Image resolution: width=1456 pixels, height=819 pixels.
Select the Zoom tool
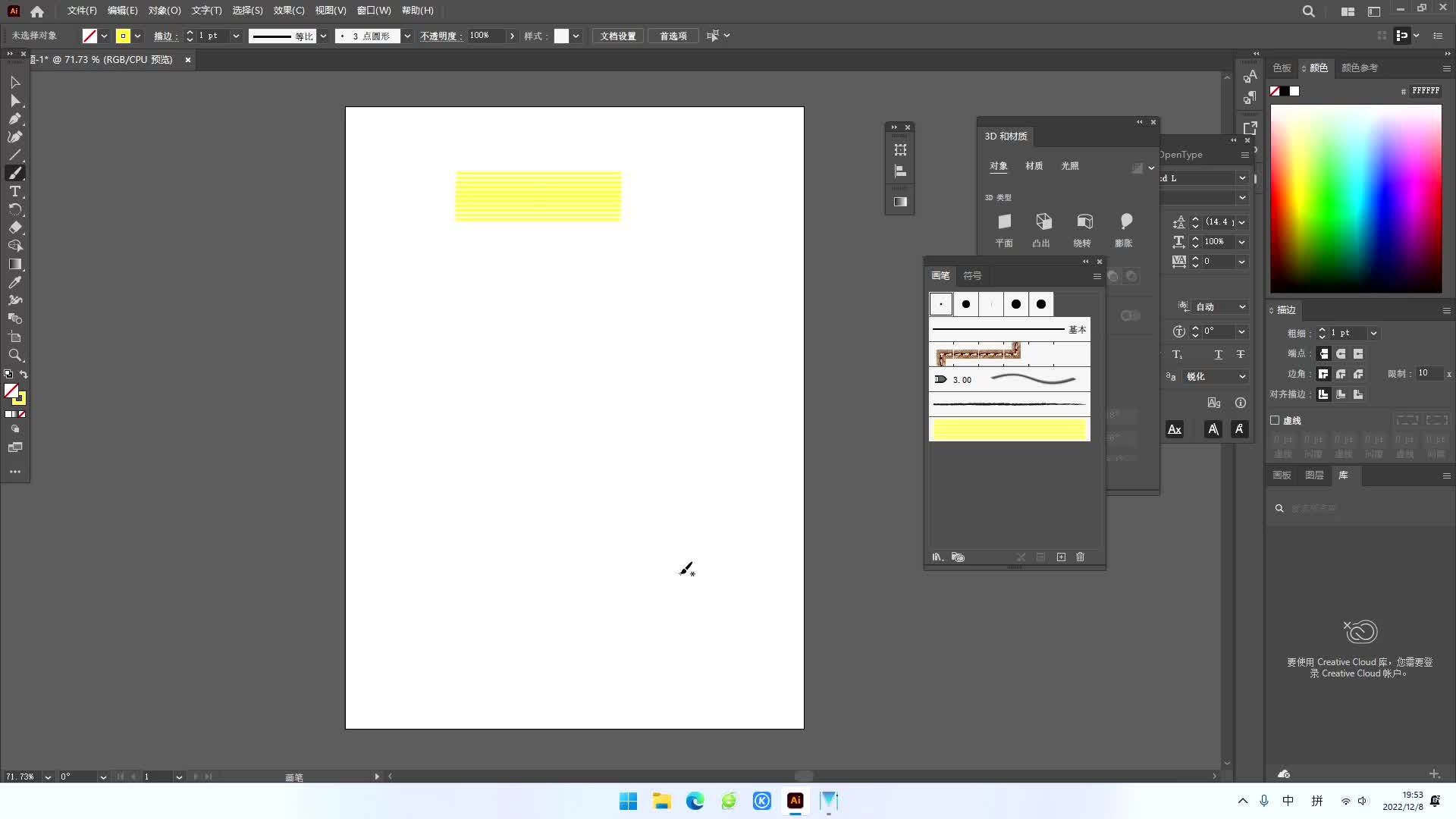pyautogui.click(x=15, y=355)
